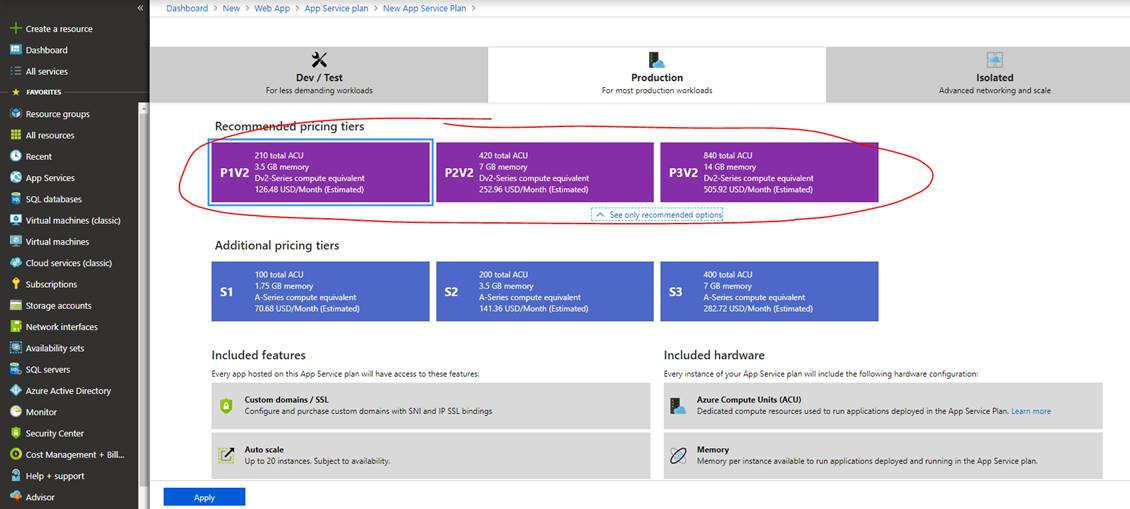Viewport: 1130px width, 509px height.
Task: Click Azure Active Directory diamond icon
Action: (x=15, y=391)
